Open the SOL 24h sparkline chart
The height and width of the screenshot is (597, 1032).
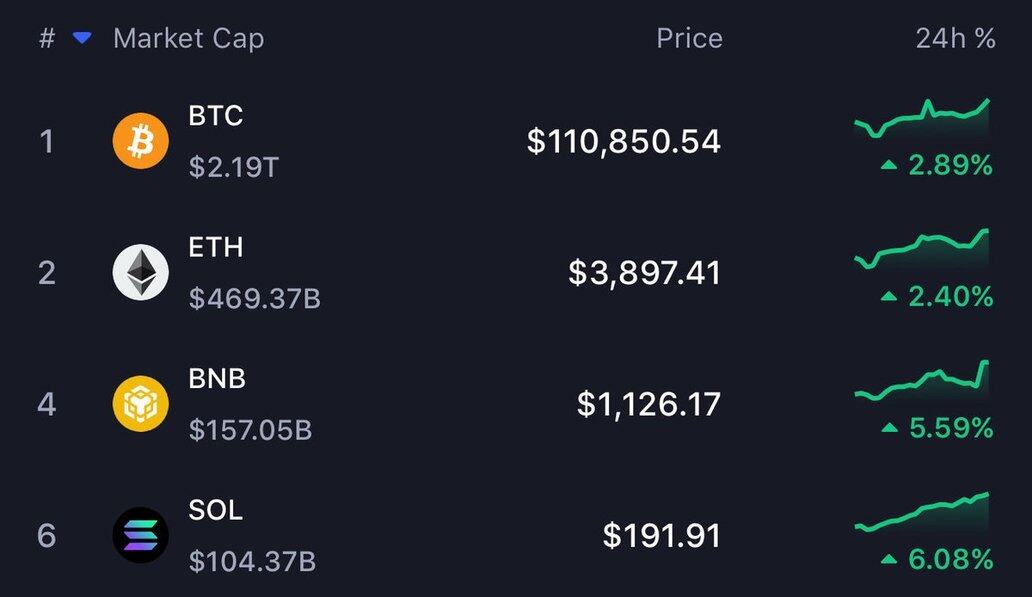click(x=922, y=514)
